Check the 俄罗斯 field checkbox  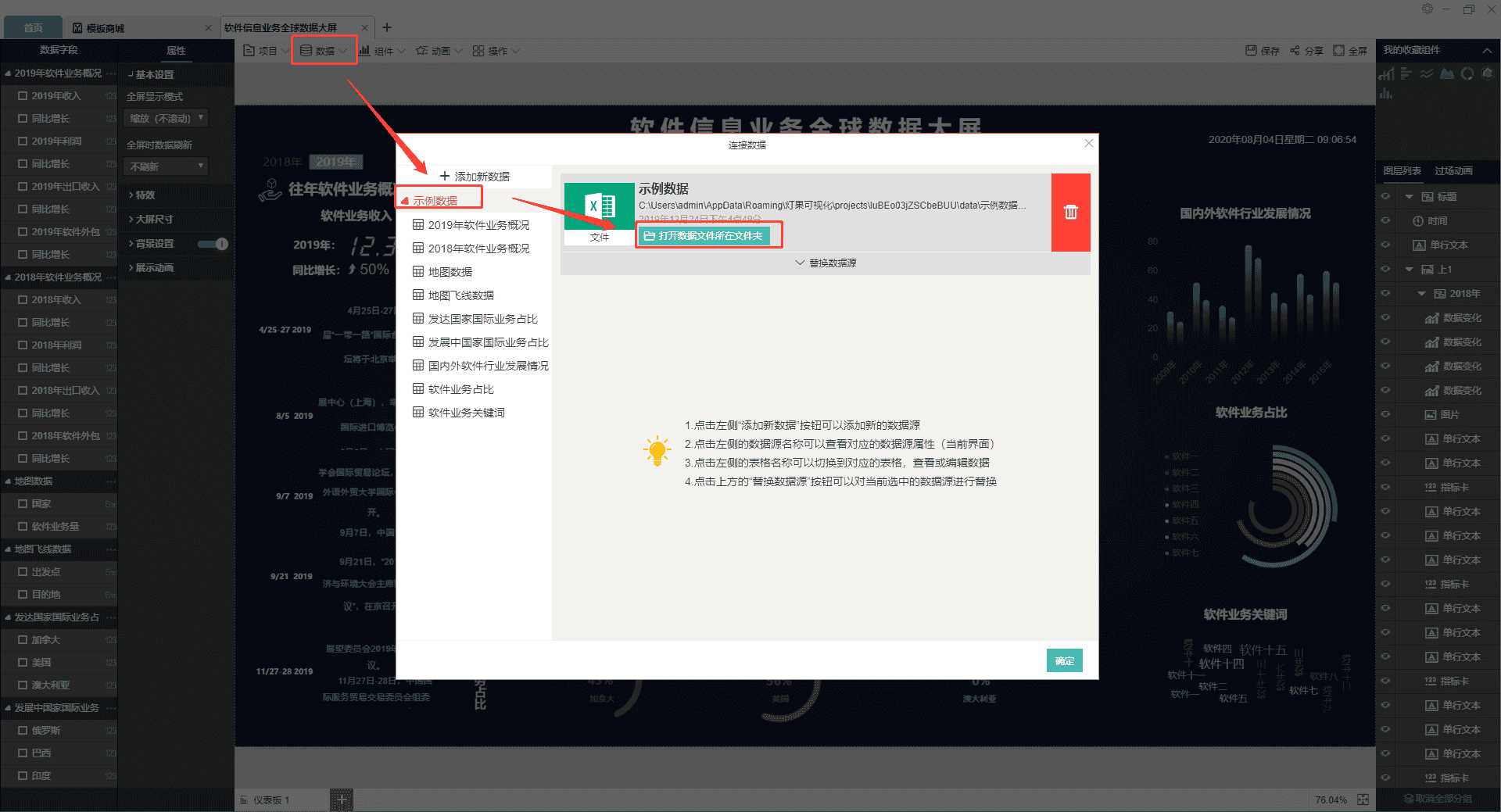23,731
